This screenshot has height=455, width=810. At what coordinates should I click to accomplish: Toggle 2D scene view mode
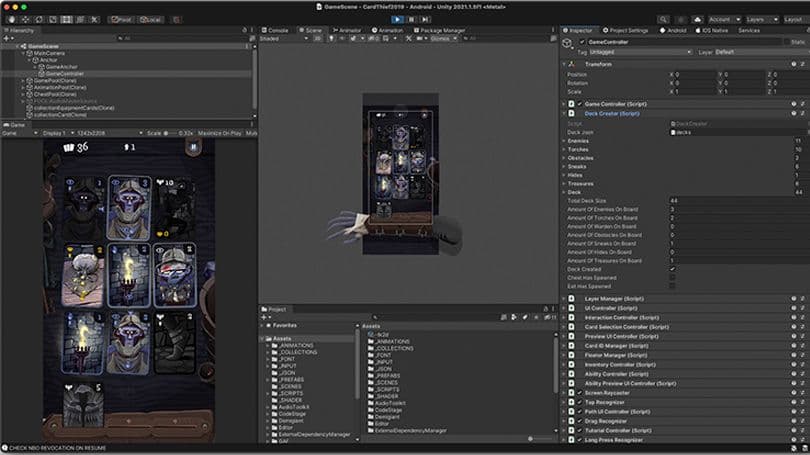[318, 39]
